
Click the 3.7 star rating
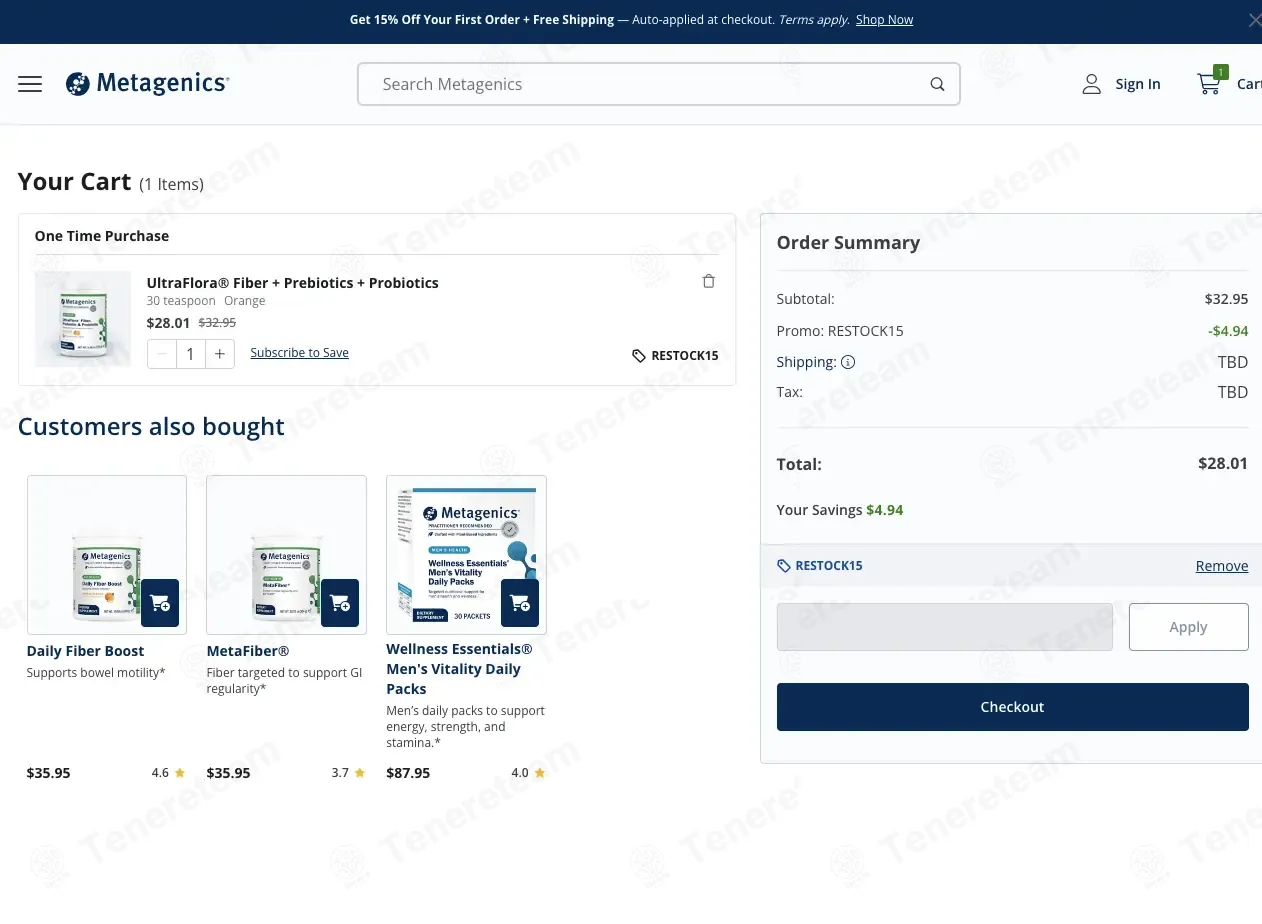click(348, 773)
